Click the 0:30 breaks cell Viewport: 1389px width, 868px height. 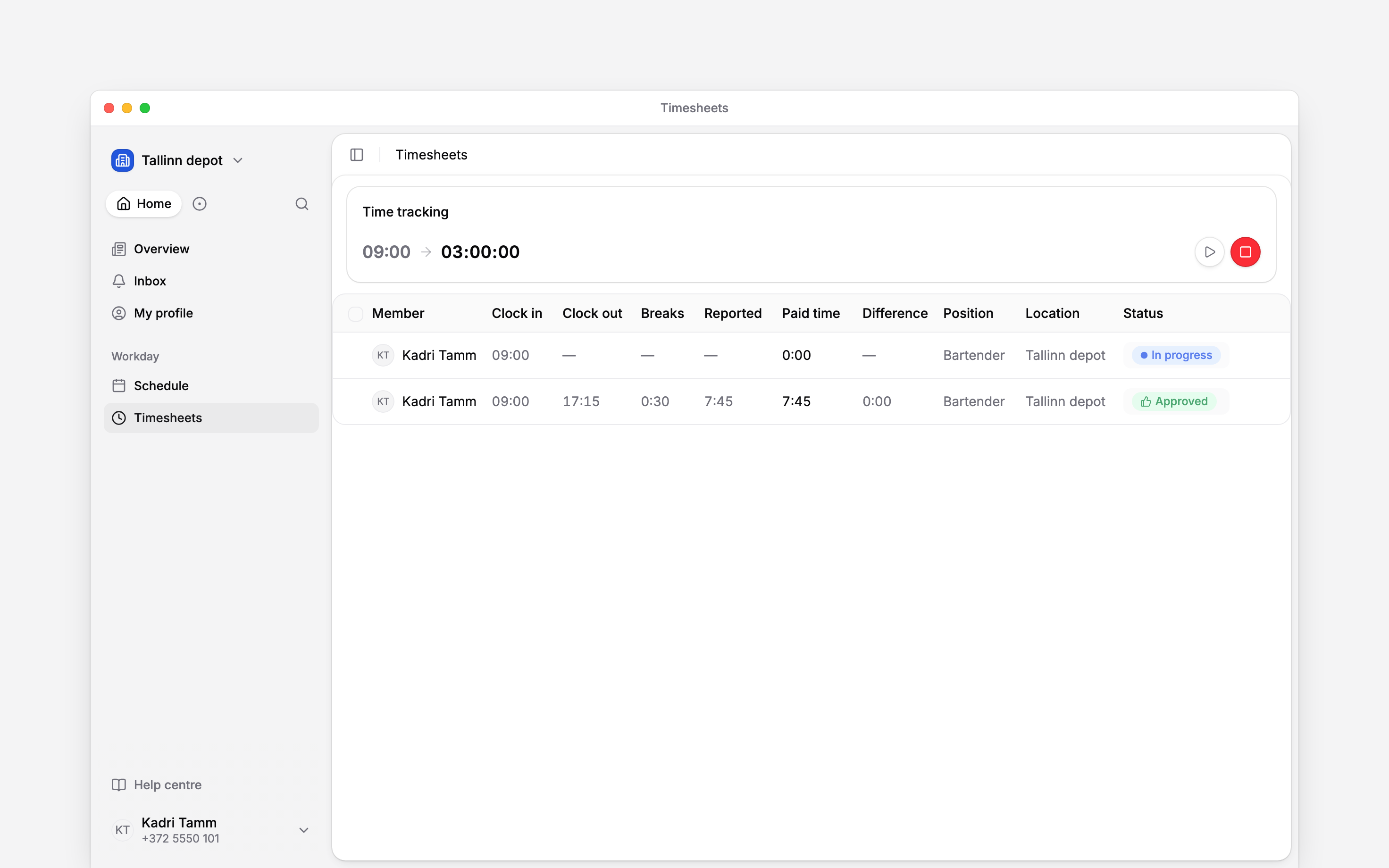(x=655, y=401)
